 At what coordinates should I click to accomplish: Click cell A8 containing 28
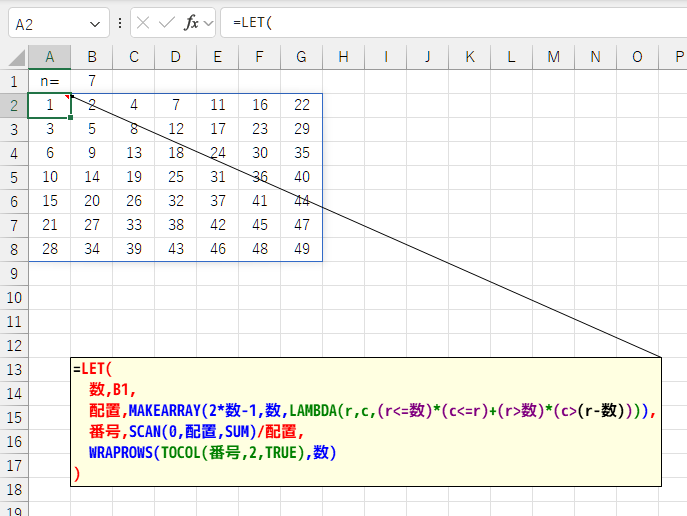(x=50, y=250)
